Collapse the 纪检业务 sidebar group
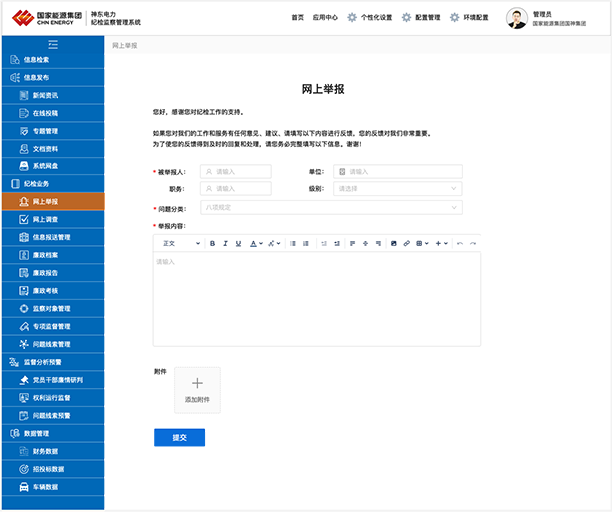The height and width of the screenshot is (512, 612). (53, 183)
